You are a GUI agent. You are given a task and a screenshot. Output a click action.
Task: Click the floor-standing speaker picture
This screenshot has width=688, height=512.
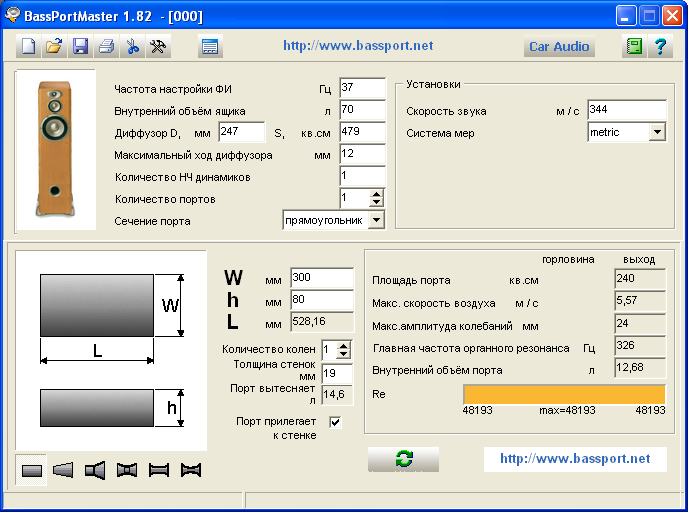pos(55,150)
